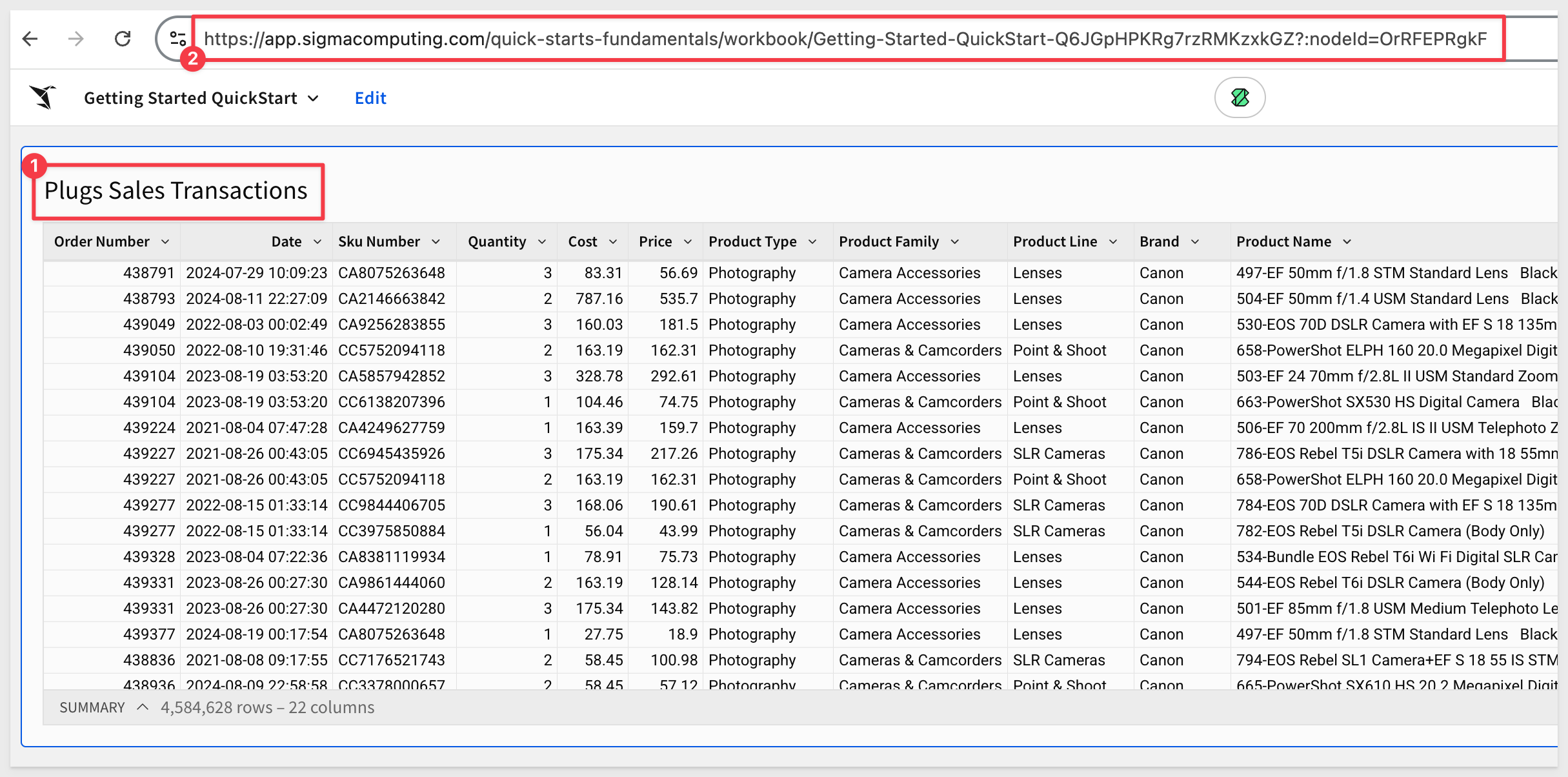The image size is (1568, 777).
Task: Select product name 544-EOS Rebel T6i DSLR Camera (Body Only)
Action: click(x=1391, y=583)
